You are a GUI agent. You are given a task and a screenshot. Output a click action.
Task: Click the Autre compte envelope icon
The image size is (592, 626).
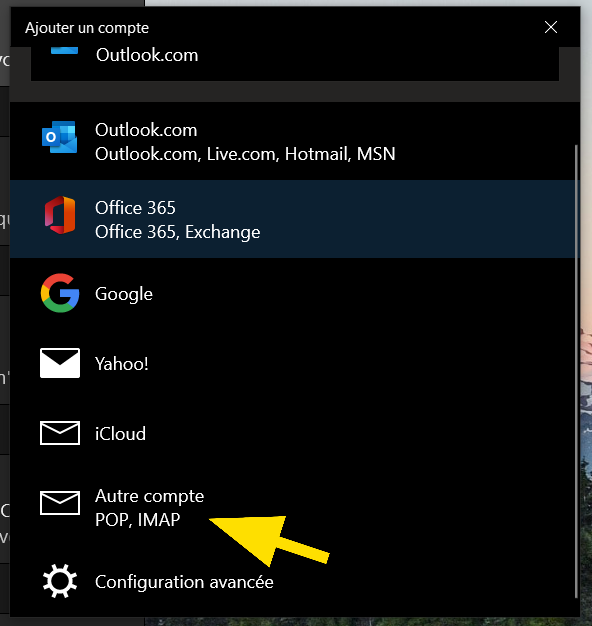[x=60, y=503]
